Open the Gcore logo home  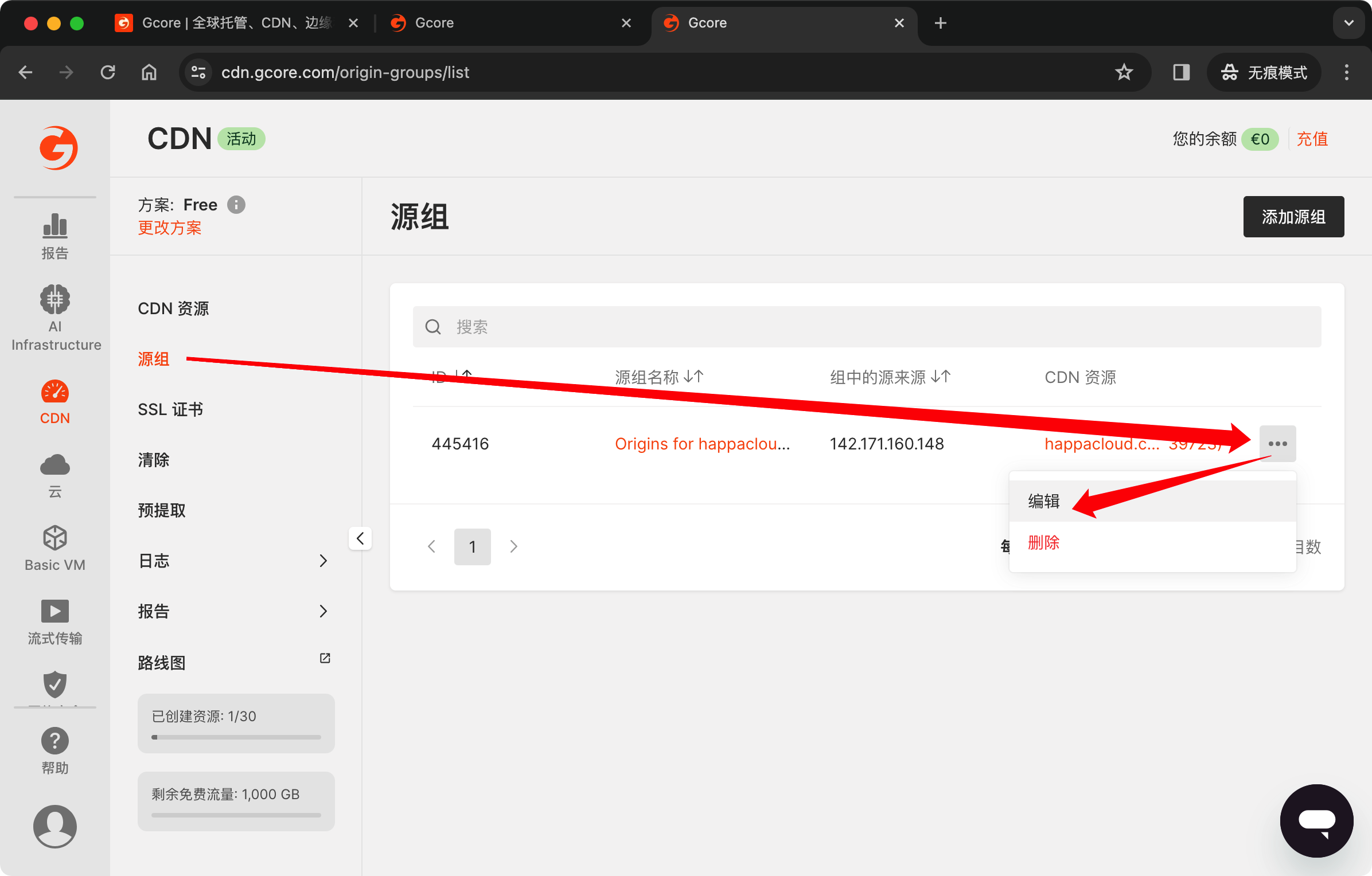pos(59,148)
